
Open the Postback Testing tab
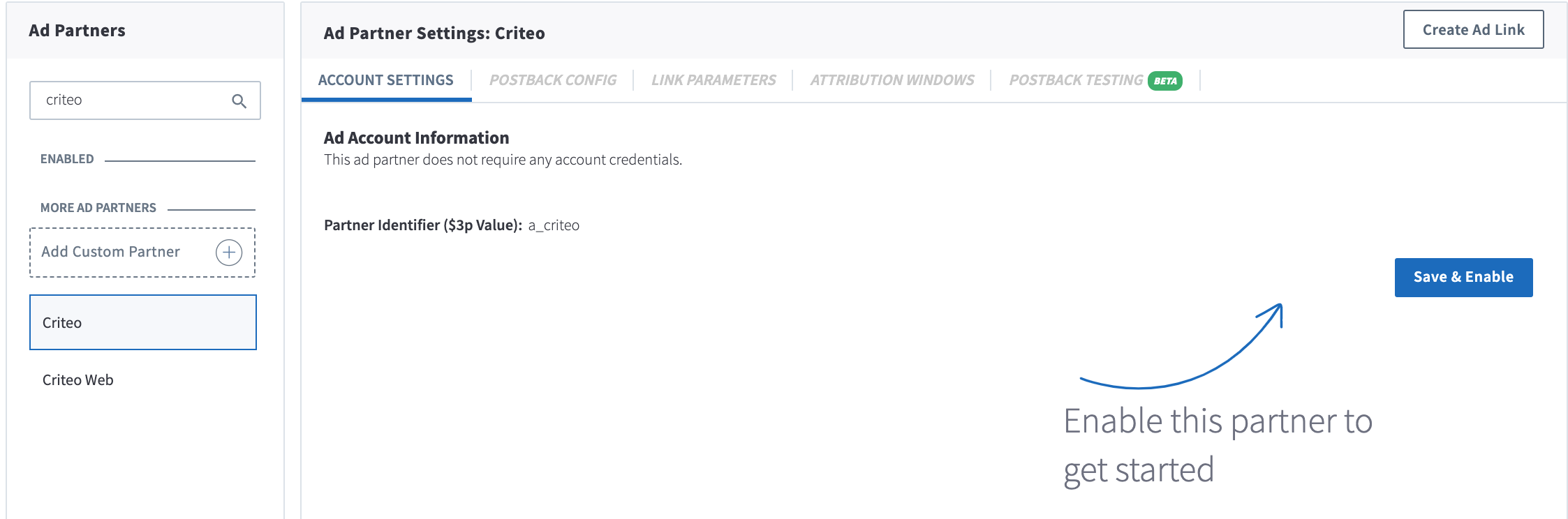click(x=1076, y=80)
